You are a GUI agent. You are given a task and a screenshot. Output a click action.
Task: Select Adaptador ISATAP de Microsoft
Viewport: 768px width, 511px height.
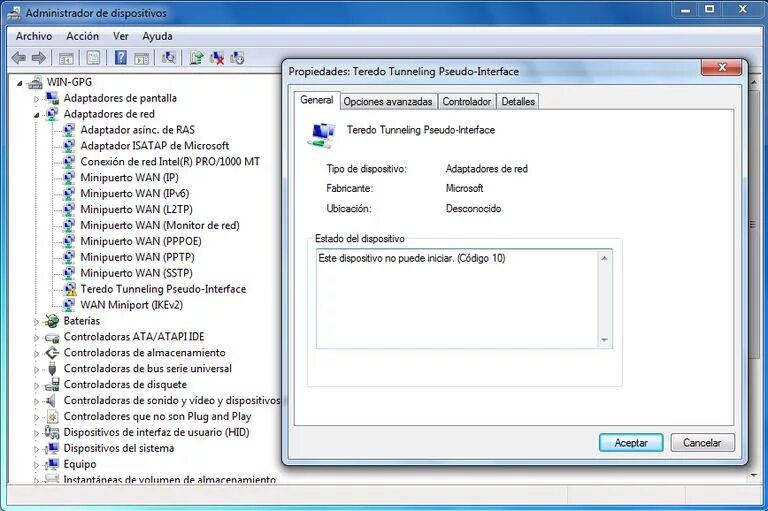tap(155, 146)
